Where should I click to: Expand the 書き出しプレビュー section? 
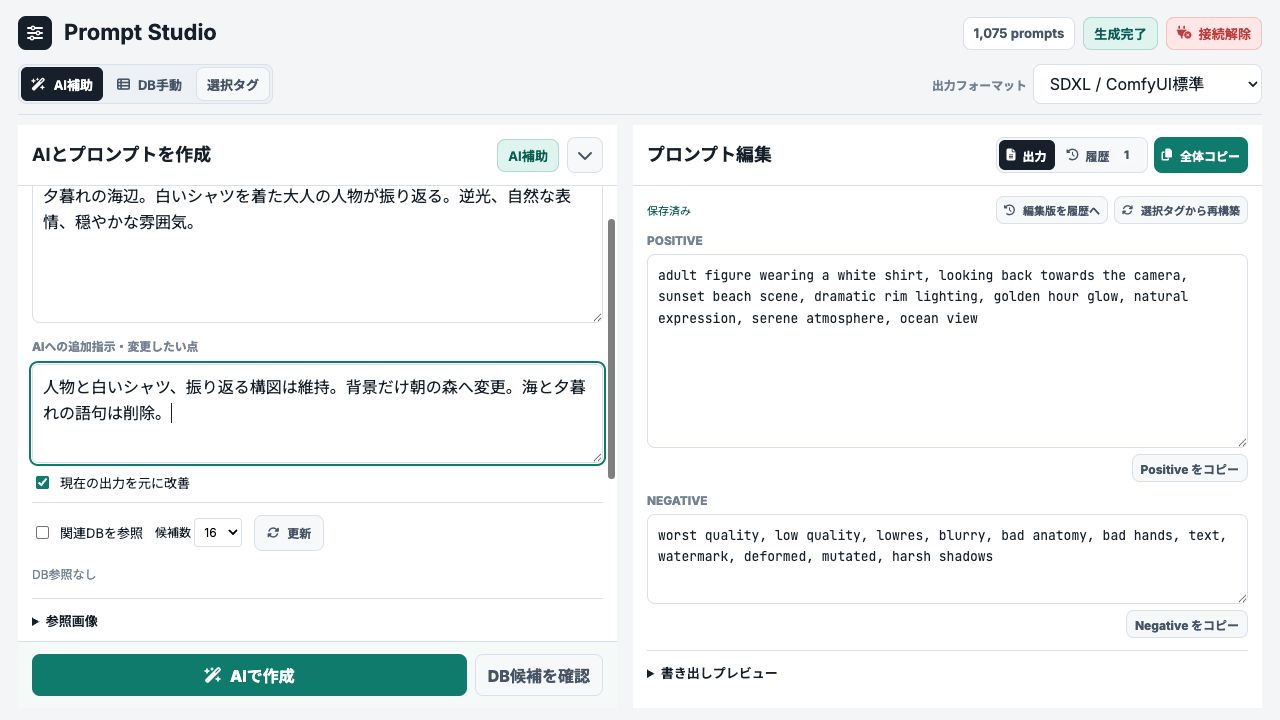point(712,673)
